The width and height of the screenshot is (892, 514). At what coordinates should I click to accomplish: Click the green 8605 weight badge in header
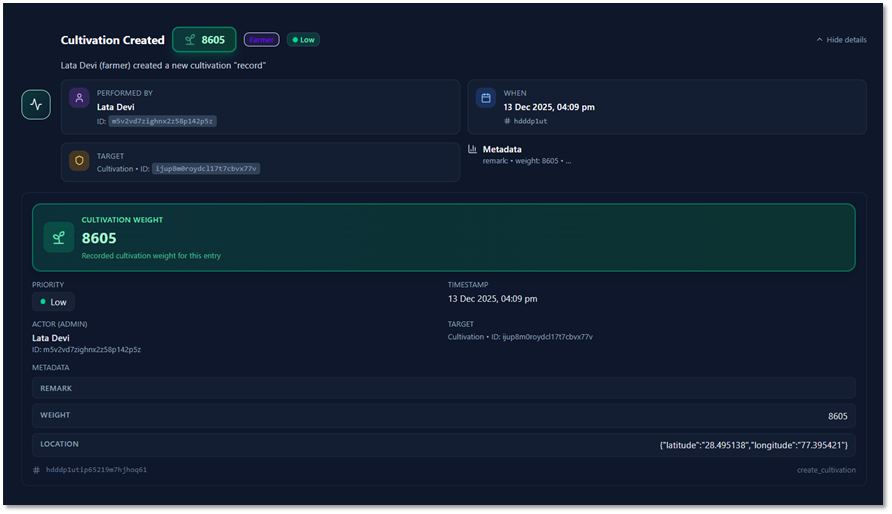point(204,40)
